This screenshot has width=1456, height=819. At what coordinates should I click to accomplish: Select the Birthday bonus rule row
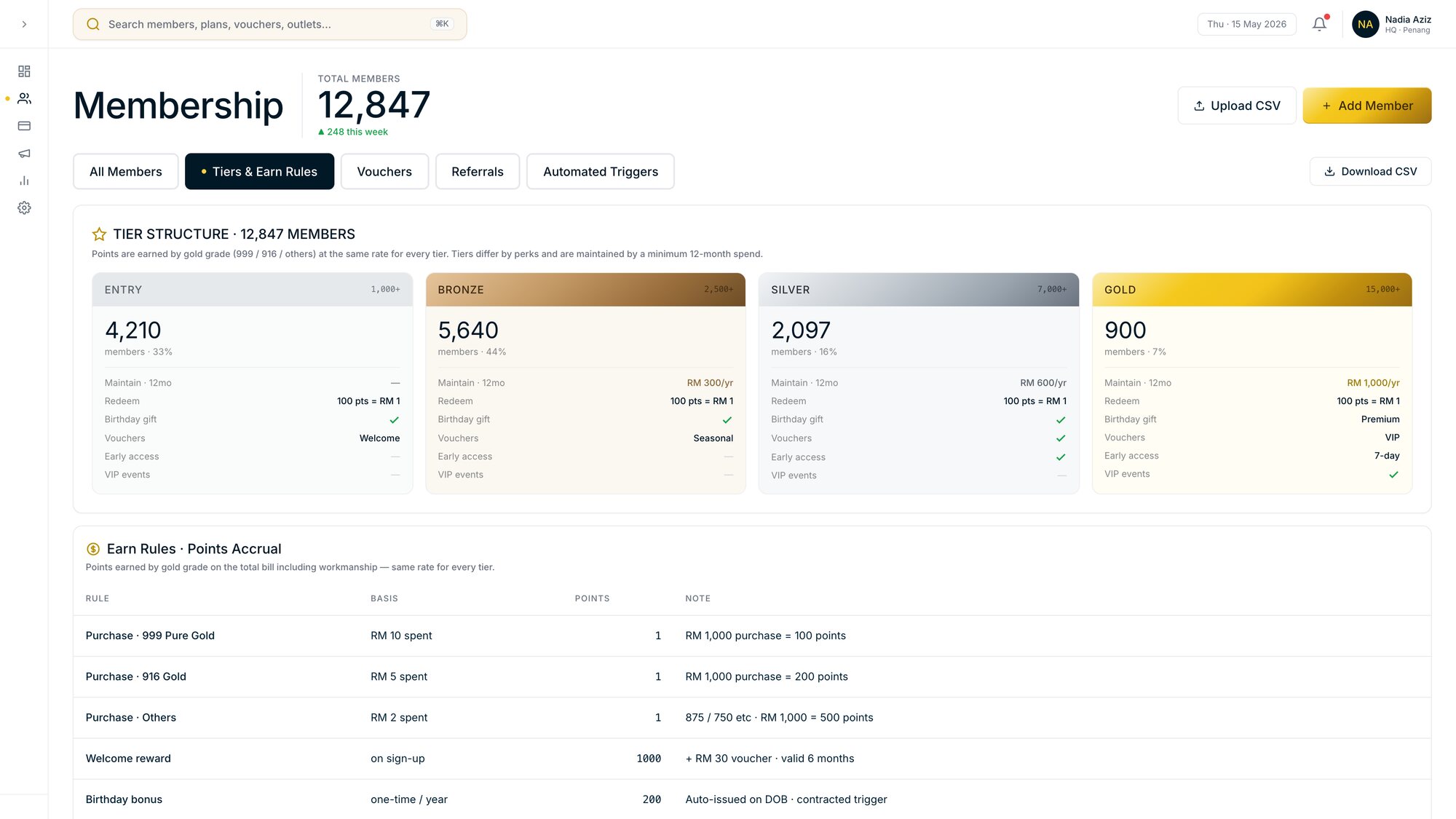point(752,799)
